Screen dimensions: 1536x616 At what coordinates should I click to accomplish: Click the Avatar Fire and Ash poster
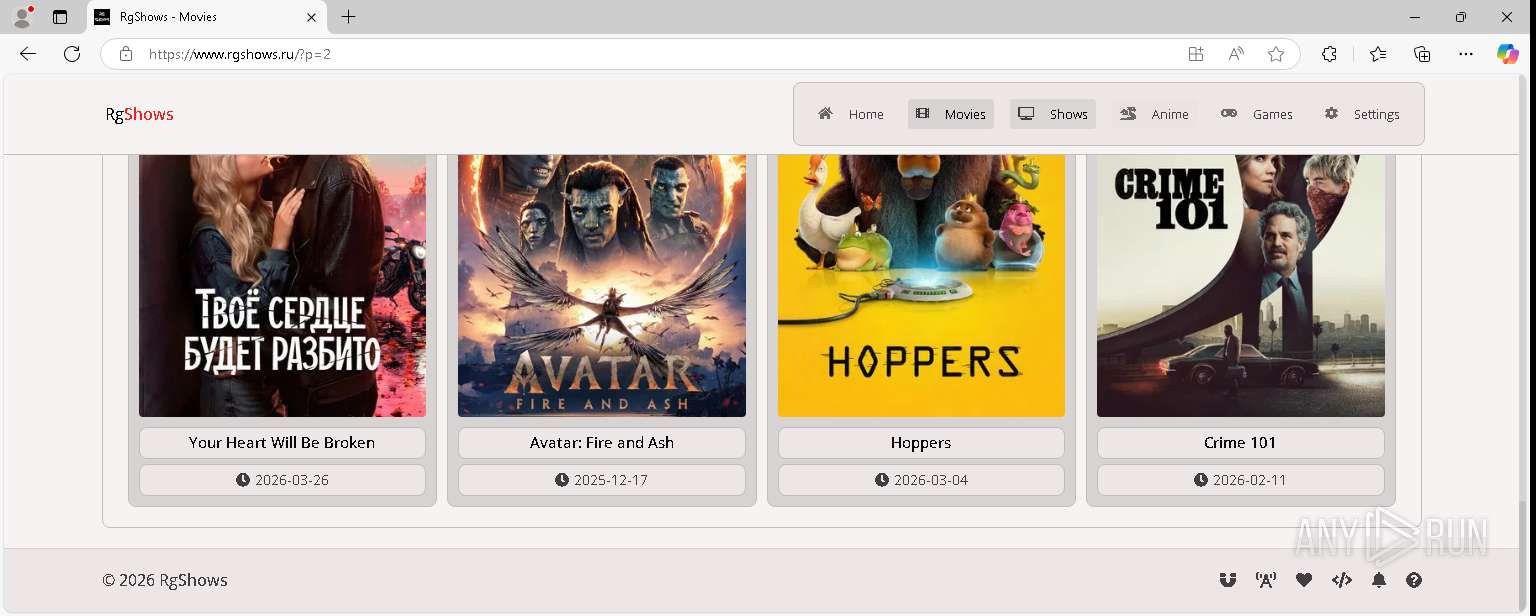(x=602, y=286)
